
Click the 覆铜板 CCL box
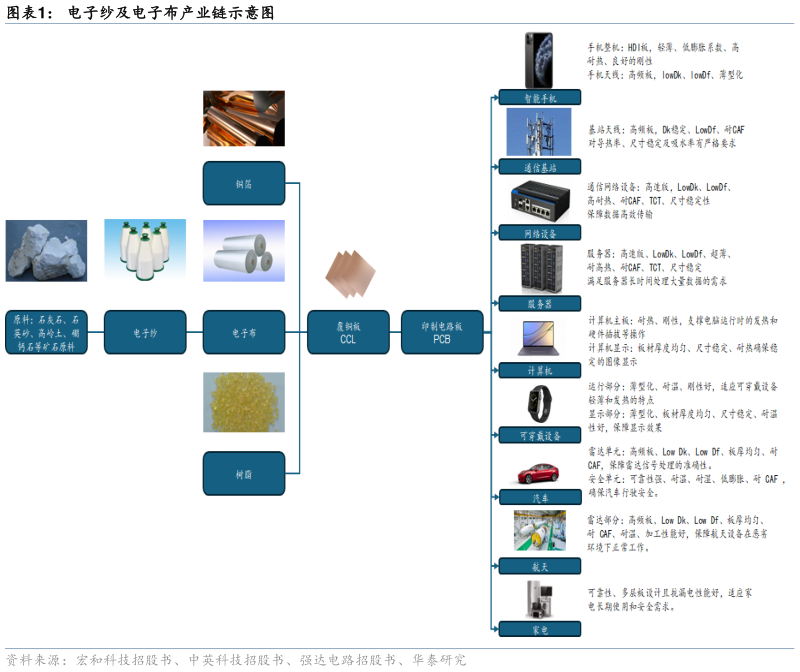(x=348, y=333)
